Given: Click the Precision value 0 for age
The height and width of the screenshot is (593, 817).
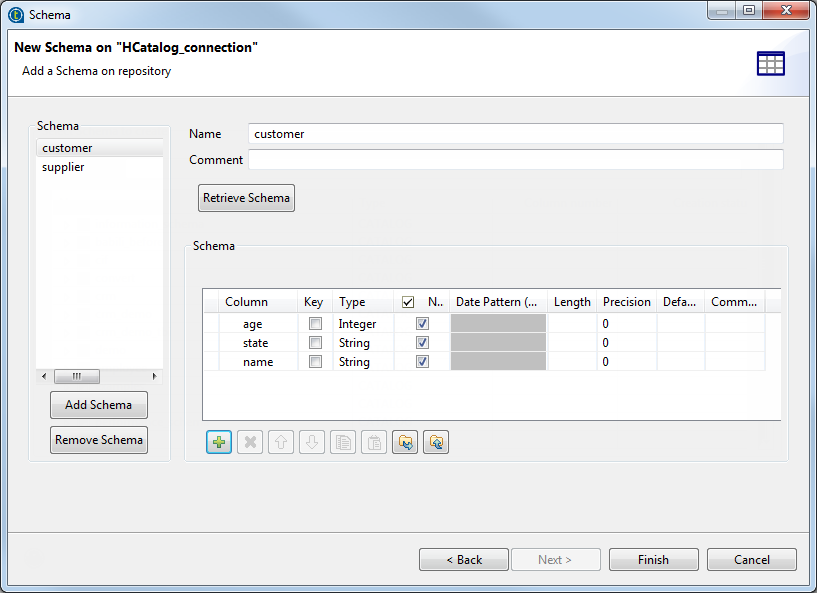Looking at the screenshot, I should [x=627, y=324].
